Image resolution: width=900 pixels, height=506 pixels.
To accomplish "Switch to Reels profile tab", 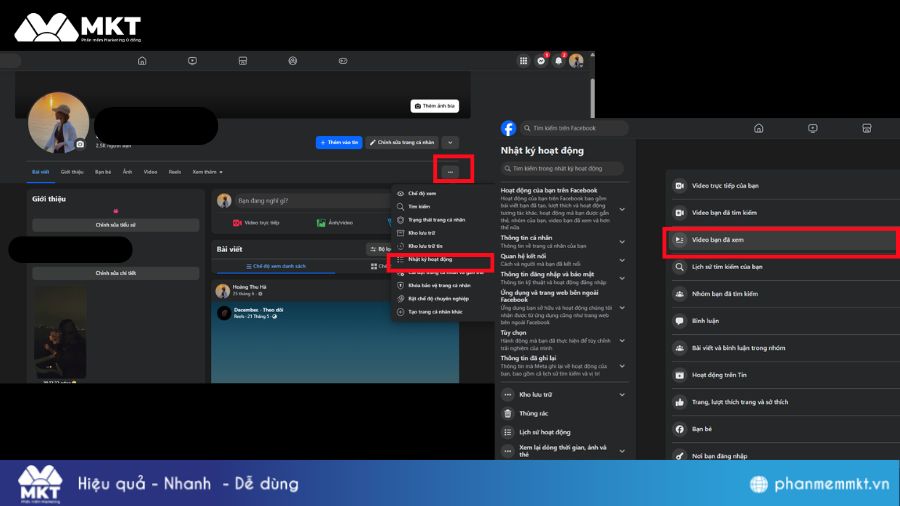I will pyautogui.click(x=175, y=172).
